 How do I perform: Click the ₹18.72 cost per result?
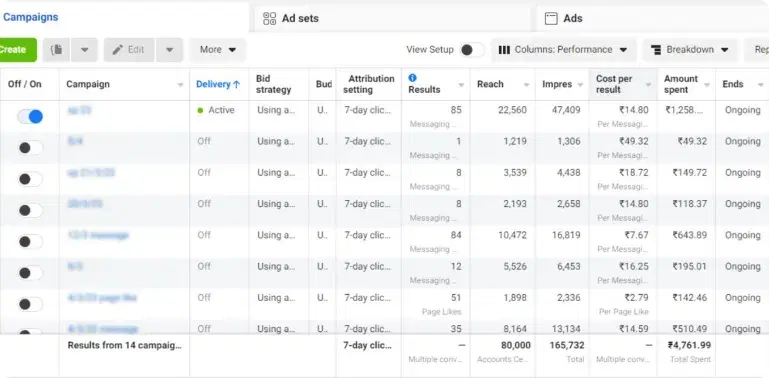pos(634,173)
